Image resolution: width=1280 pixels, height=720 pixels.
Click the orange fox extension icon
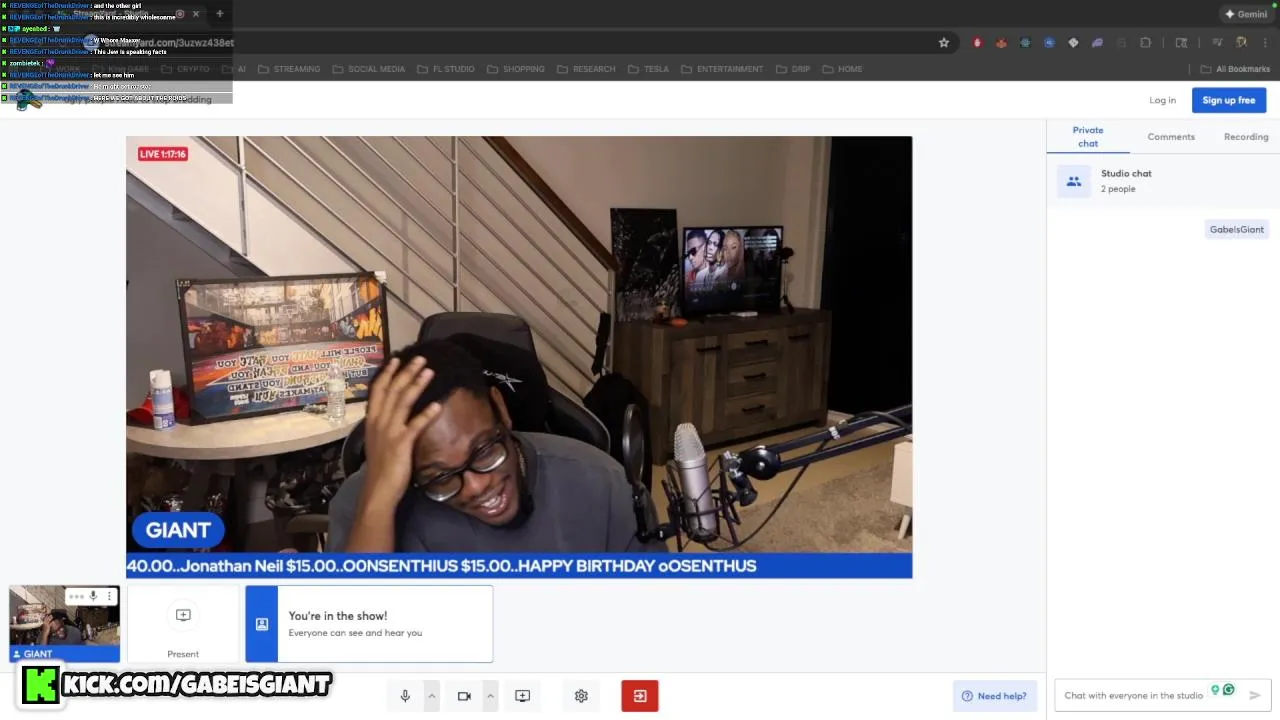click(1001, 43)
